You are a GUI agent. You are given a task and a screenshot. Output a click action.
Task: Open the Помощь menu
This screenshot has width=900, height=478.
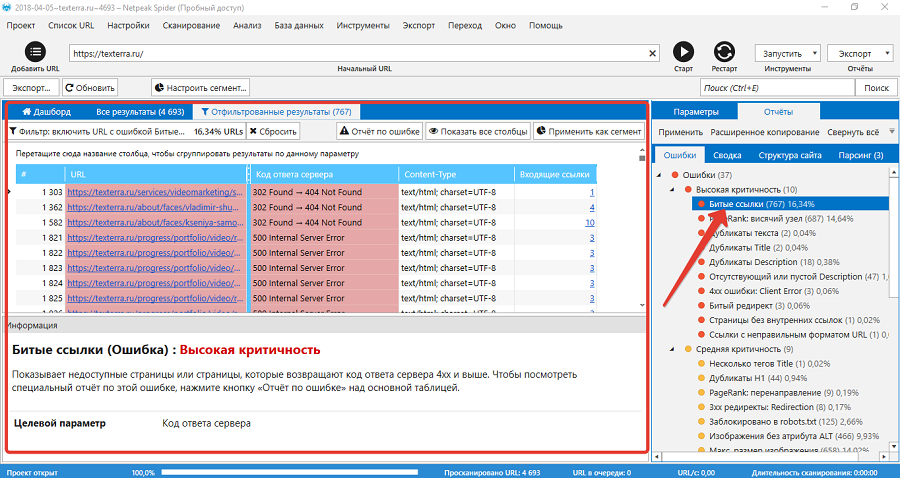(x=545, y=25)
